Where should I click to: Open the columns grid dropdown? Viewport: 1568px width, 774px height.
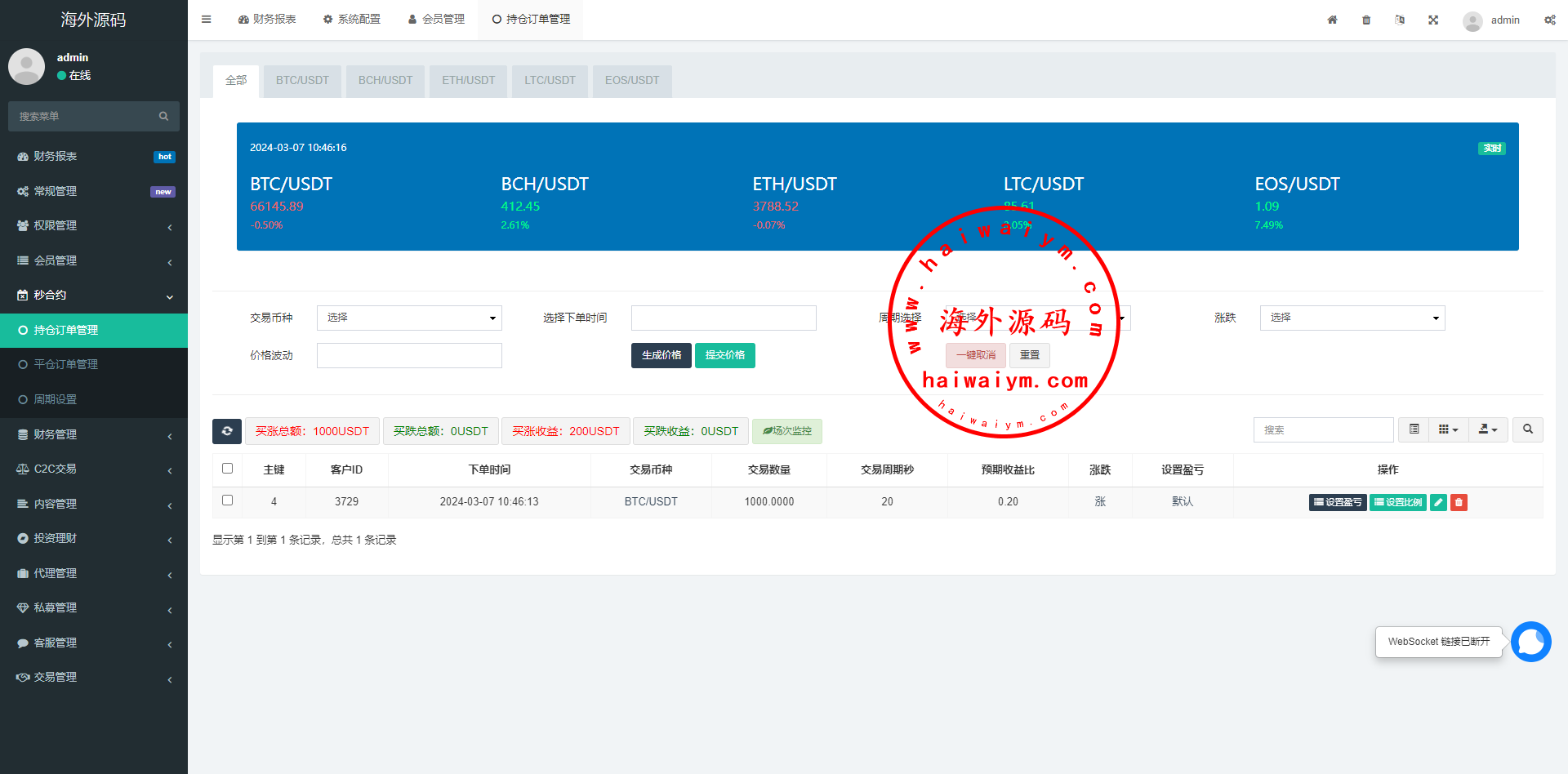[x=1448, y=429]
